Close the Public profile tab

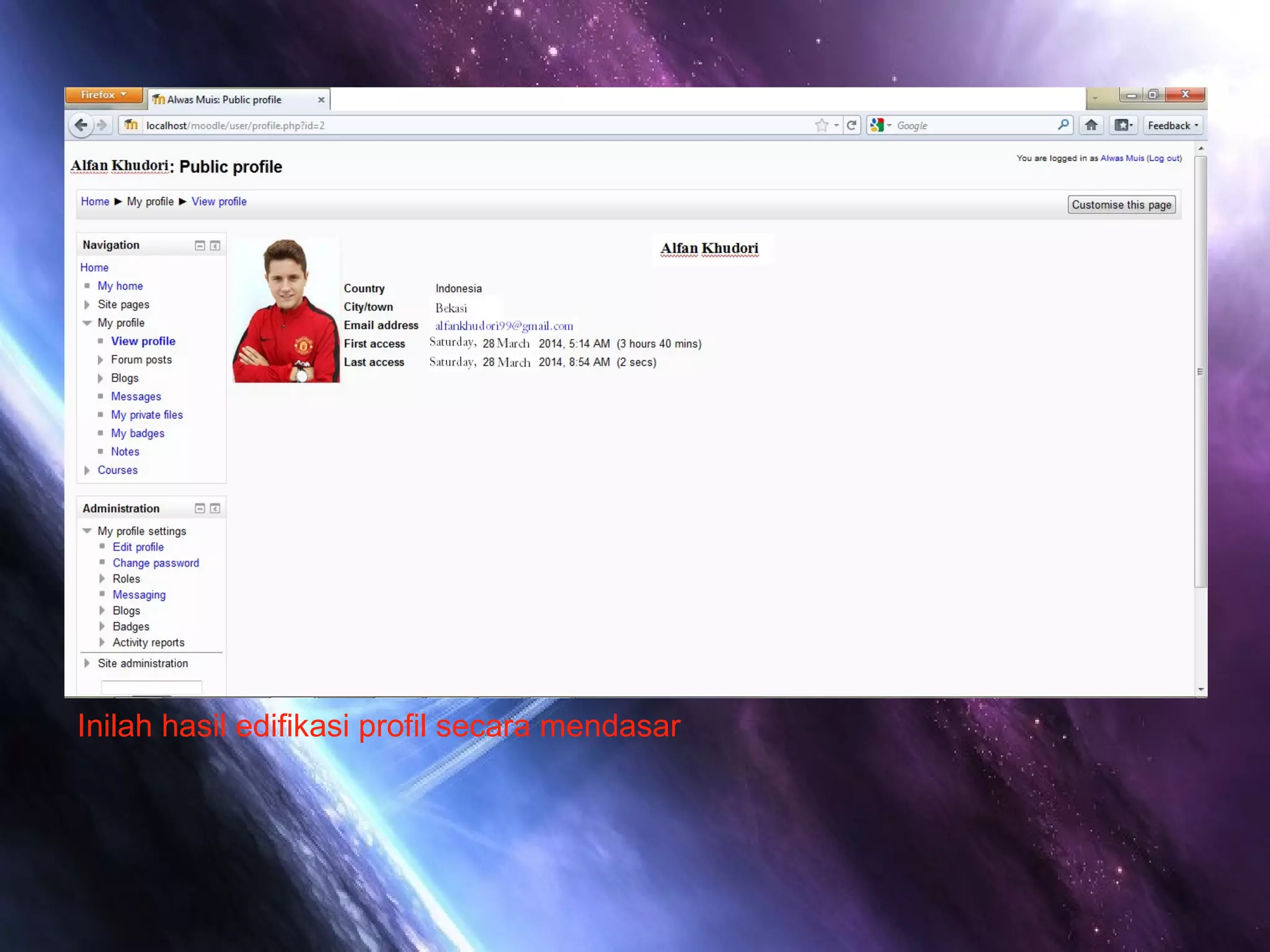(321, 100)
